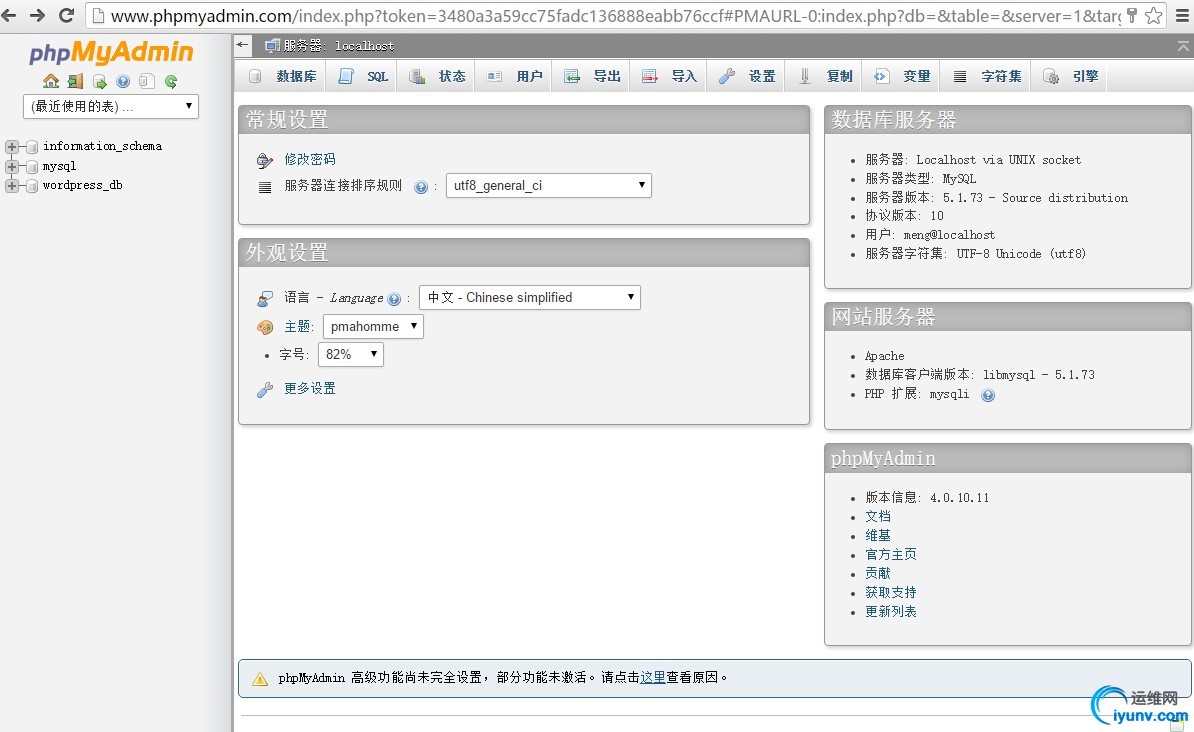Click the log out door icon

pyautogui.click(x=75, y=81)
